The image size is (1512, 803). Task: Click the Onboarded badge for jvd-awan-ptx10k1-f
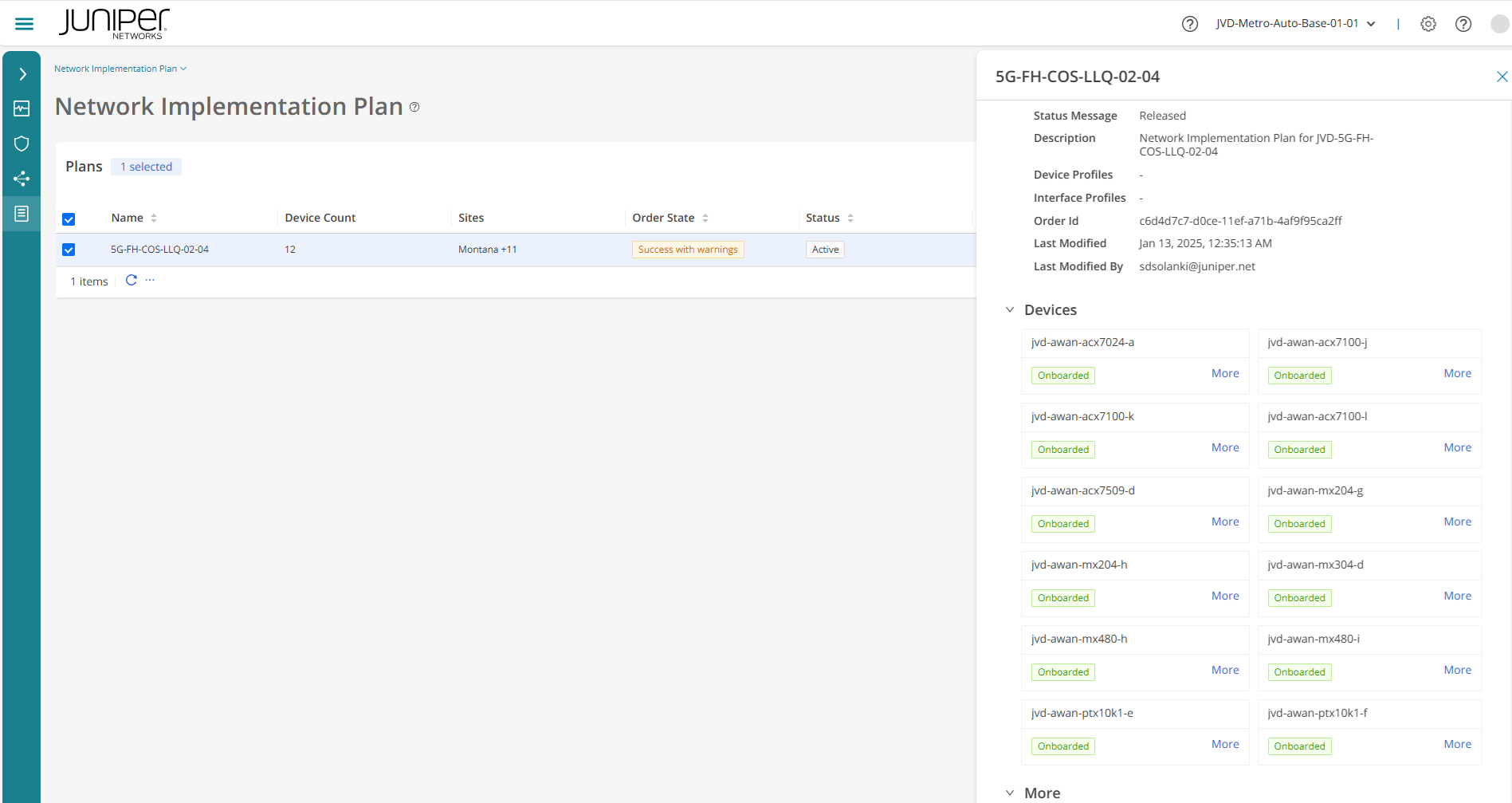click(x=1299, y=746)
